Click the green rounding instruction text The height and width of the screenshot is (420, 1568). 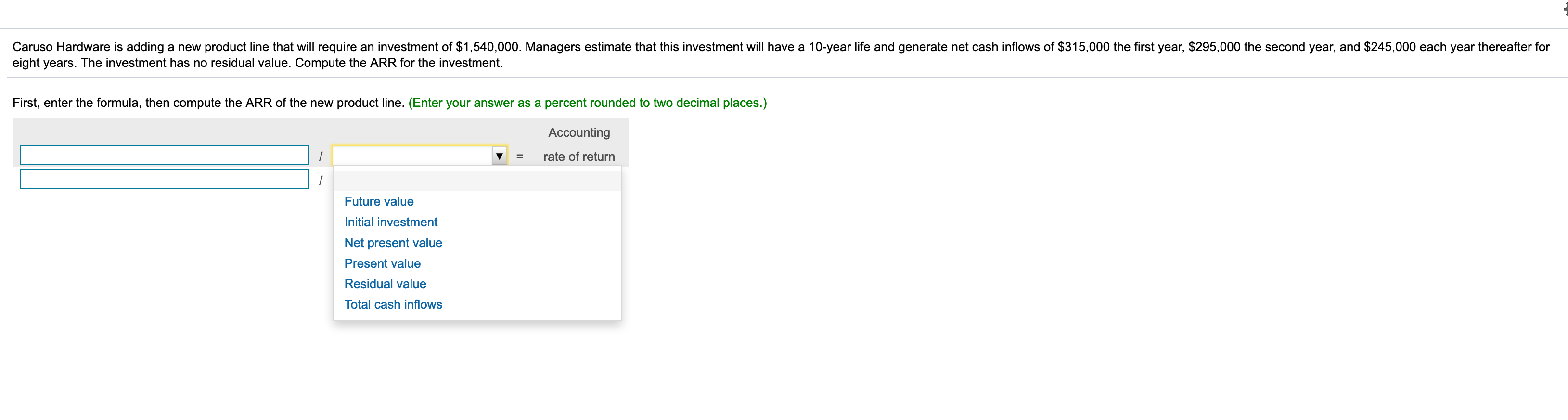click(588, 103)
